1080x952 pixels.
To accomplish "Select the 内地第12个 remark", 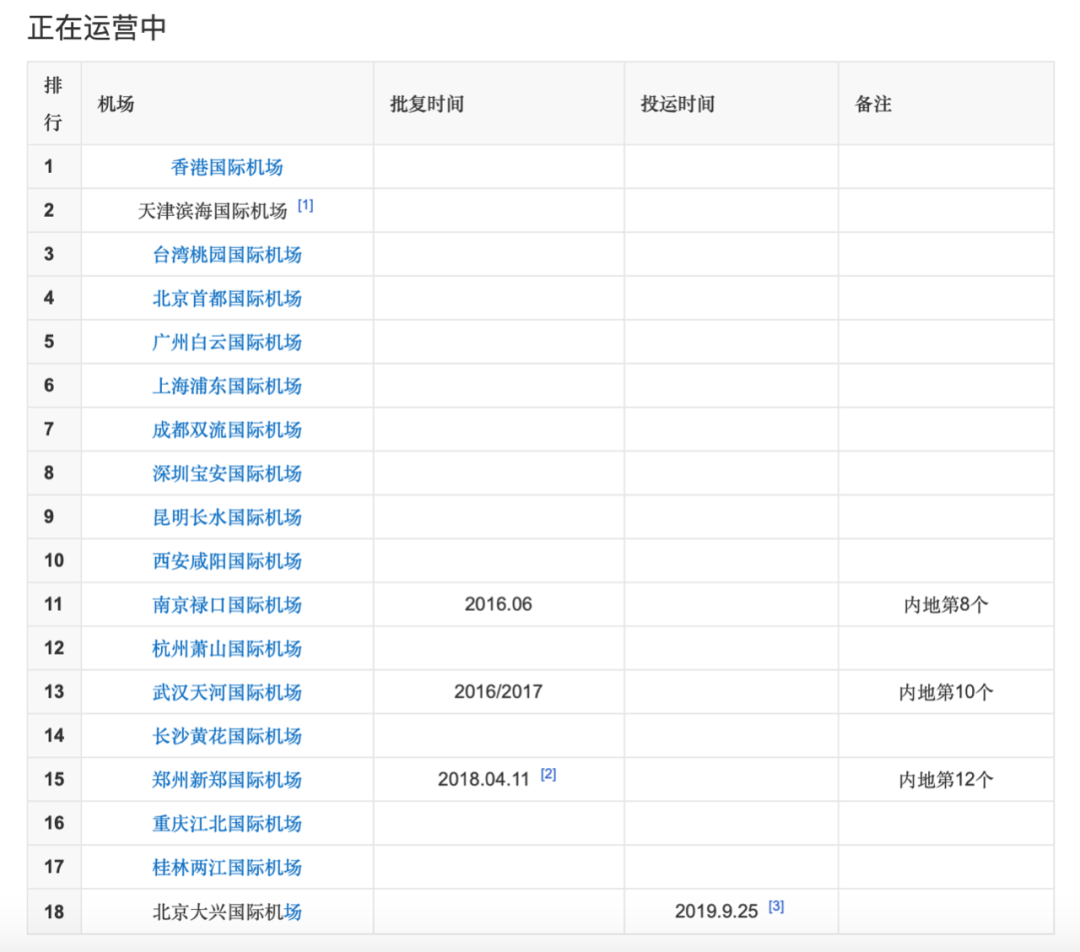I will [946, 779].
